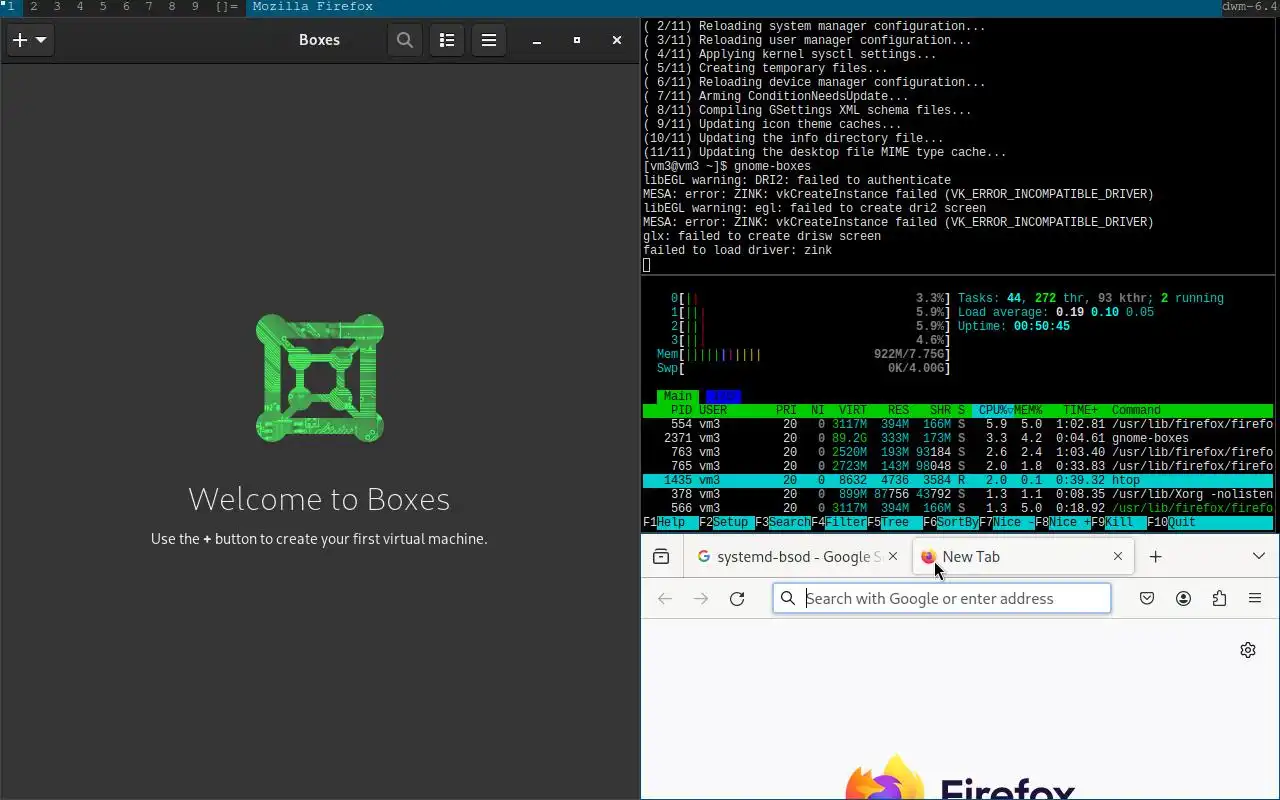This screenshot has width=1280, height=800.
Task: Click the F3 Search button in htop
Action: tap(783, 522)
